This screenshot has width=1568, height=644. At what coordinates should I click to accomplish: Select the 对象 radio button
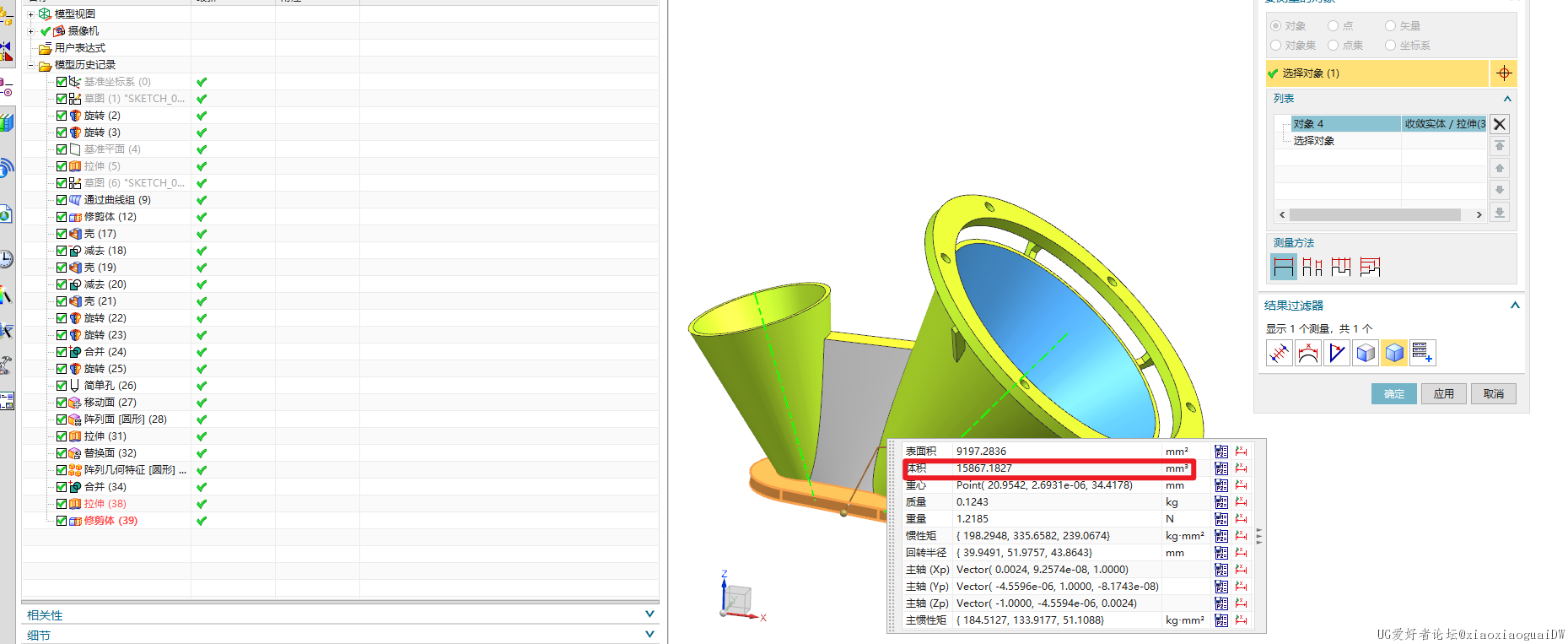1275,26
